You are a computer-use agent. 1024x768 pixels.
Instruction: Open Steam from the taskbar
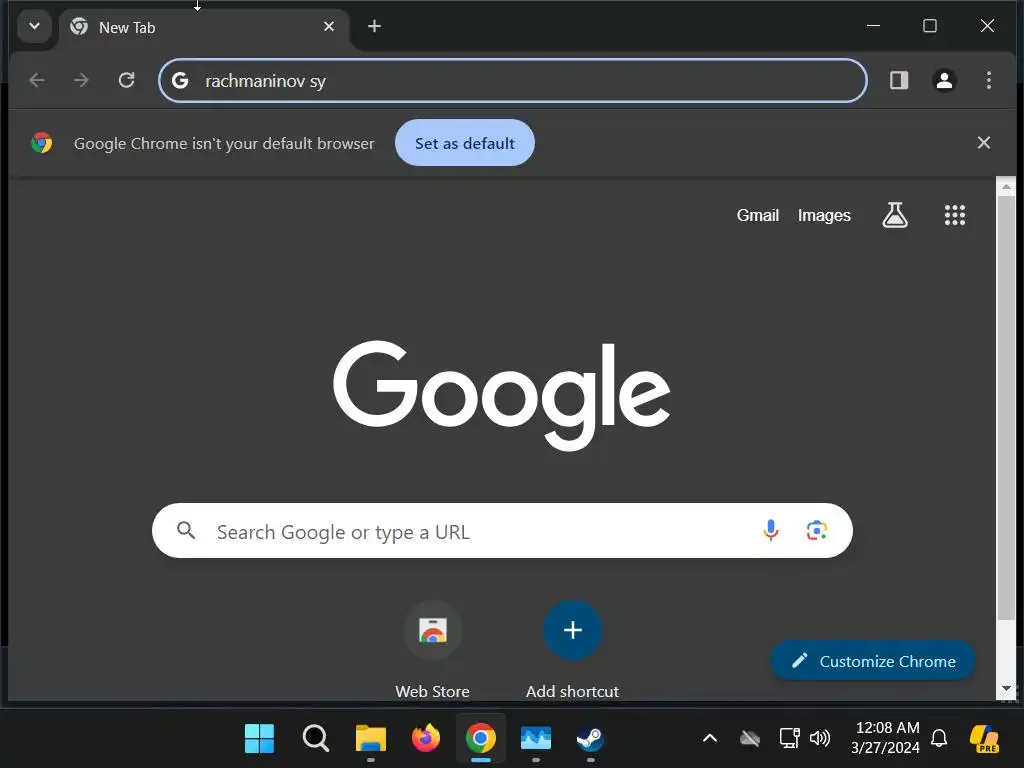pyautogui.click(x=590, y=738)
